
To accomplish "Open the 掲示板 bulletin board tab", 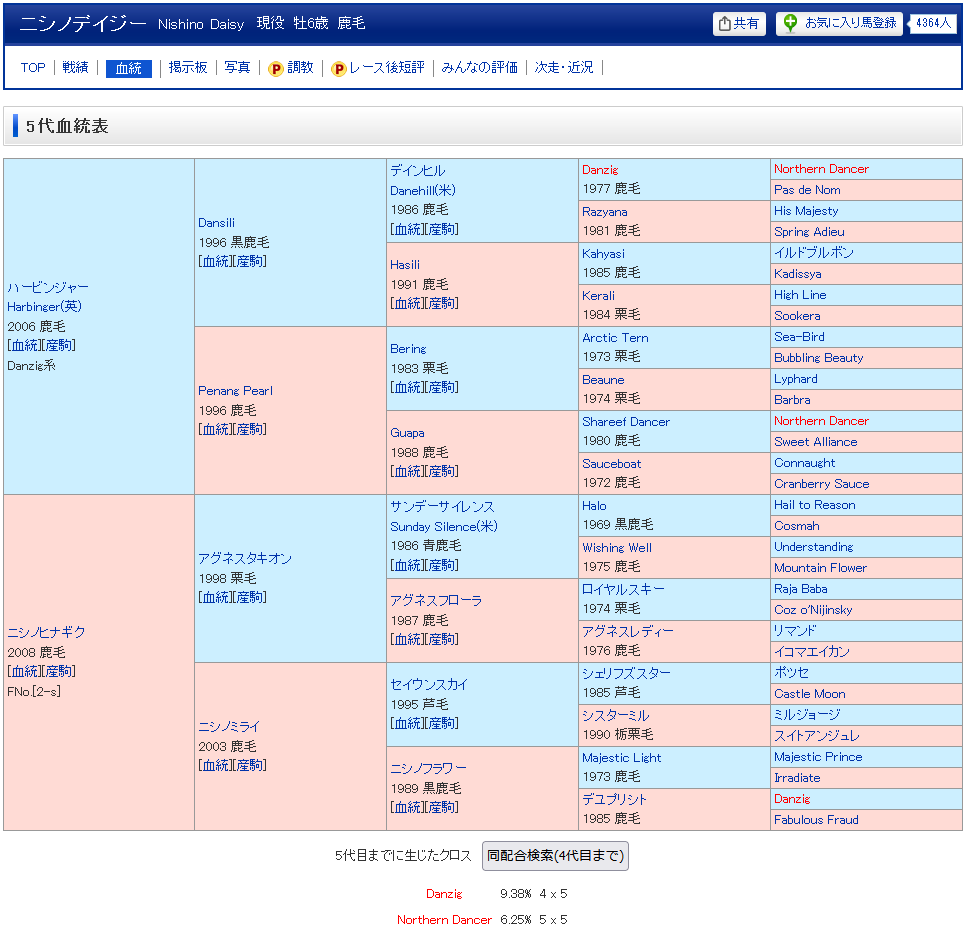I will tap(188, 67).
